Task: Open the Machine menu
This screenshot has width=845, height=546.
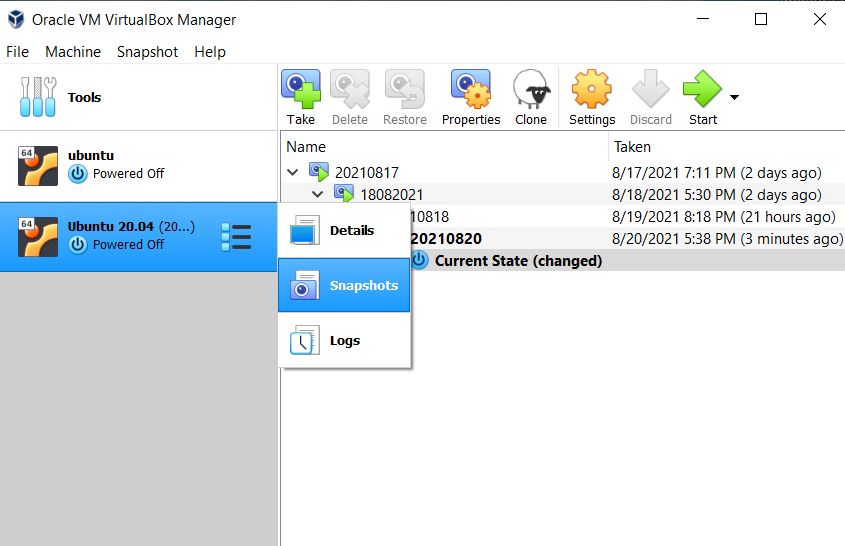Action: [x=73, y=52]
